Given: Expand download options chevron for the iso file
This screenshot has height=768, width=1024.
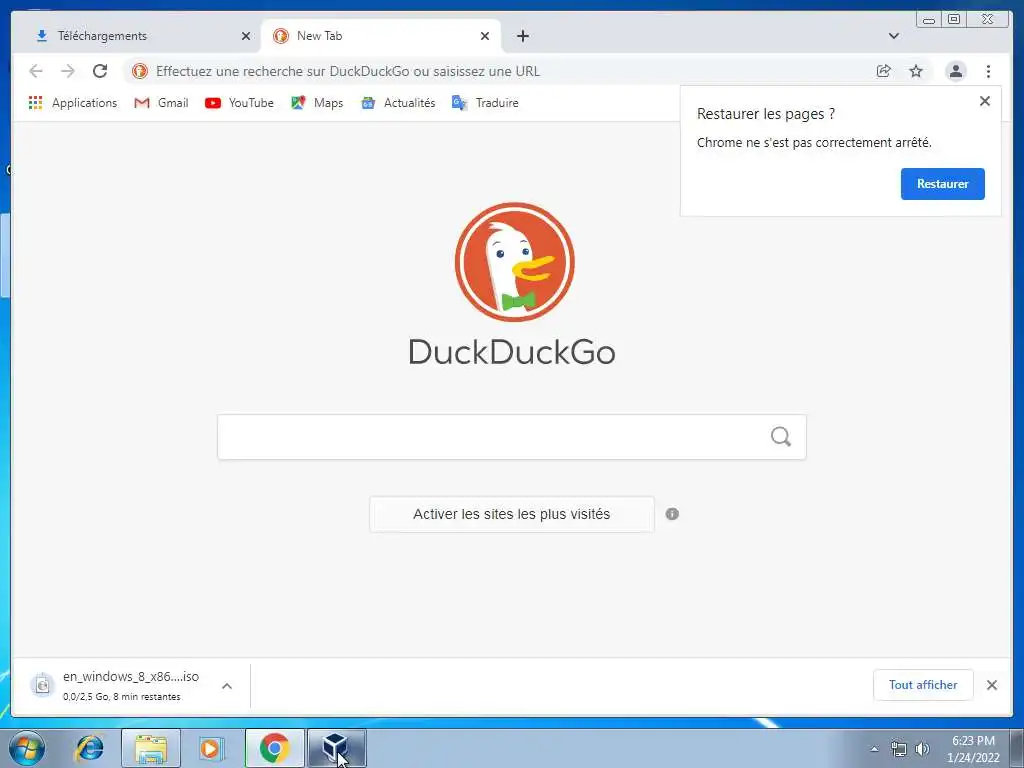Looking at the screenshot, I should 227,686.
